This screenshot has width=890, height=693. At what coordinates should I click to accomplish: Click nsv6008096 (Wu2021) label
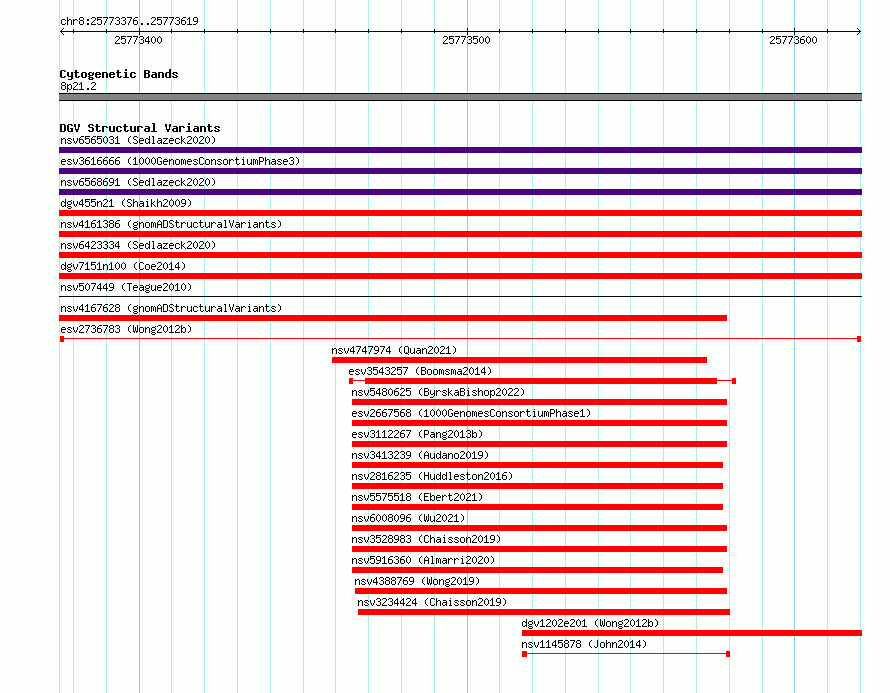pyautogui.click(x=408, y=518)
